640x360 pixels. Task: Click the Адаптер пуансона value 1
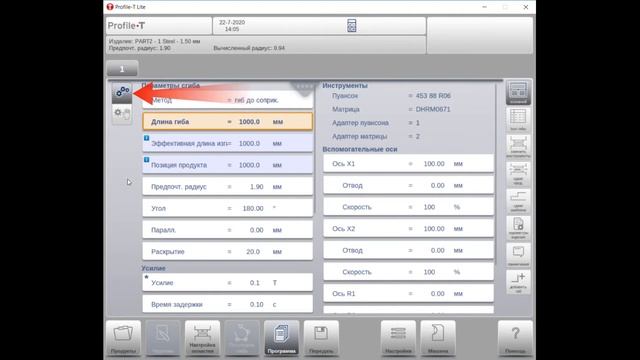[x=418, y=123]
